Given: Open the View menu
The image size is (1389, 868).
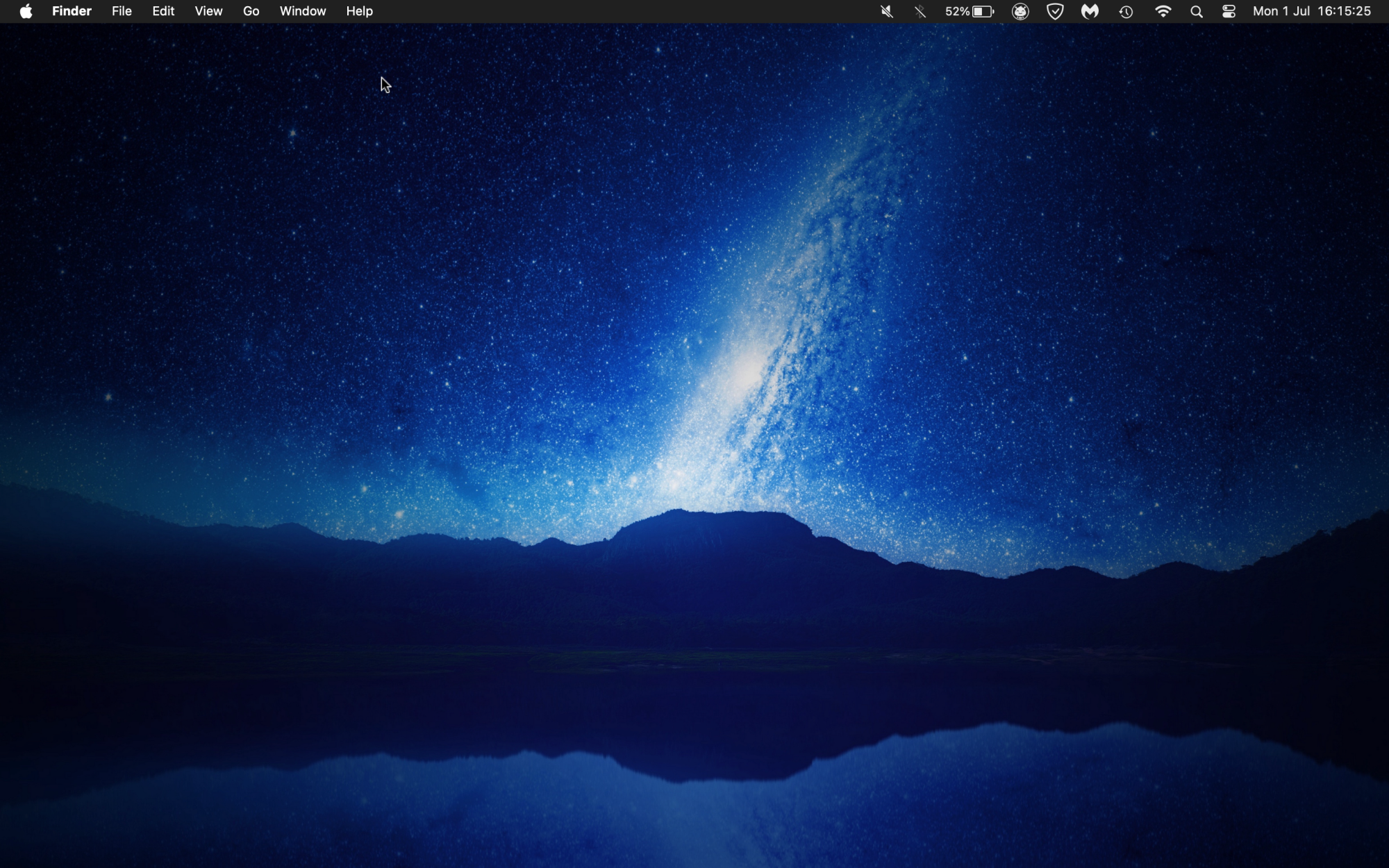Looking at the screenshot, I should click(208, 11).
